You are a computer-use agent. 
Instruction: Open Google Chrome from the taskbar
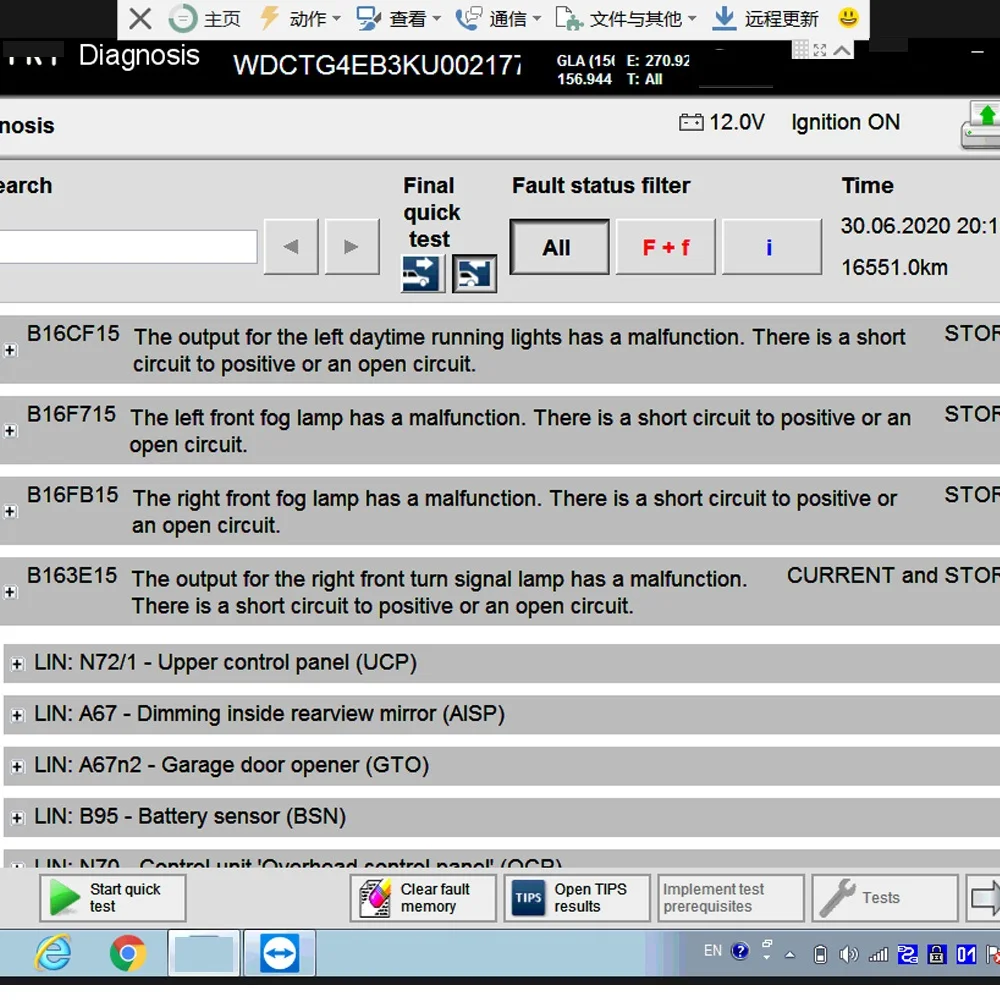pos(128,953)
